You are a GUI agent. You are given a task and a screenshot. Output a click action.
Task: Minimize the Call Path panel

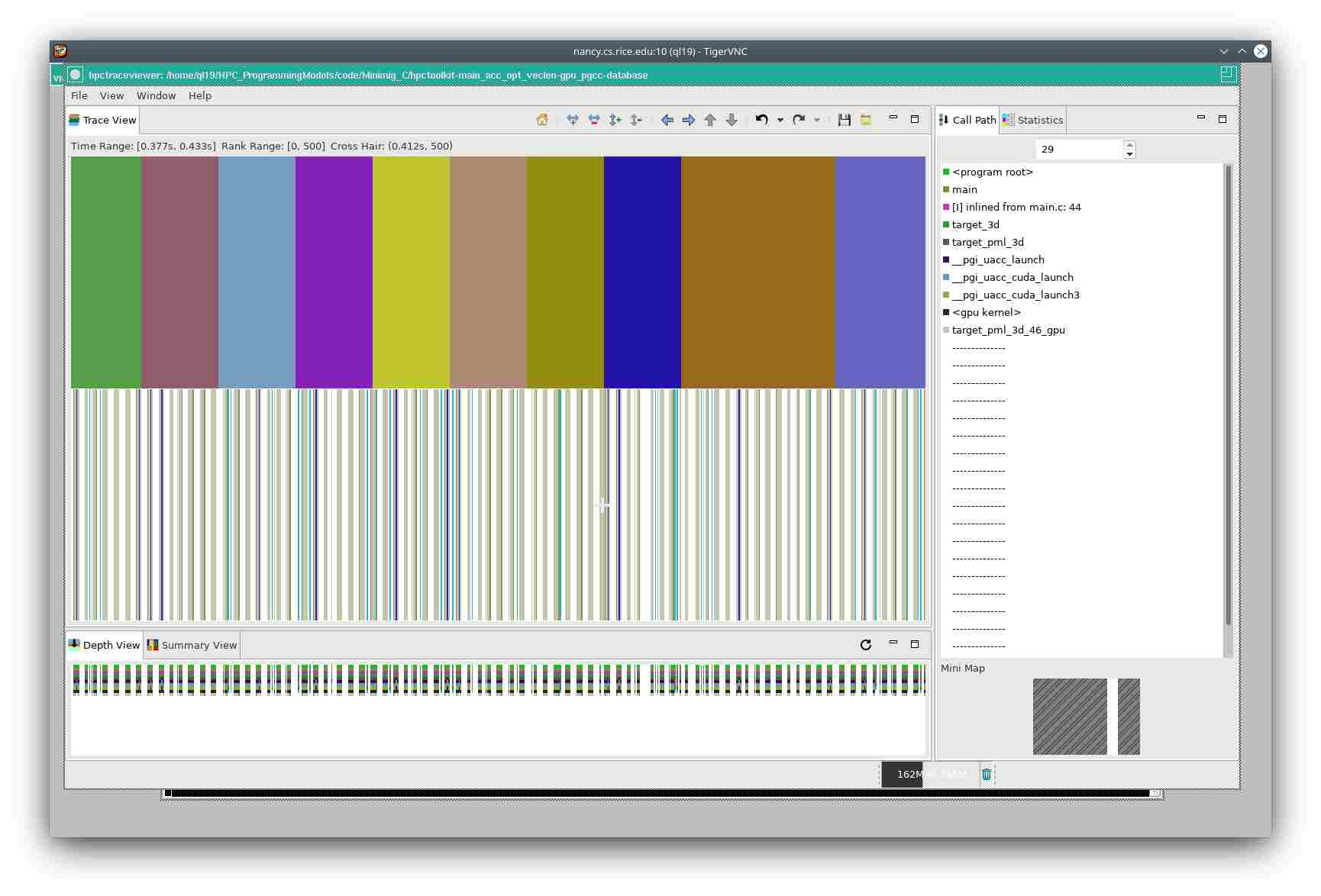tap(1201, 118)
